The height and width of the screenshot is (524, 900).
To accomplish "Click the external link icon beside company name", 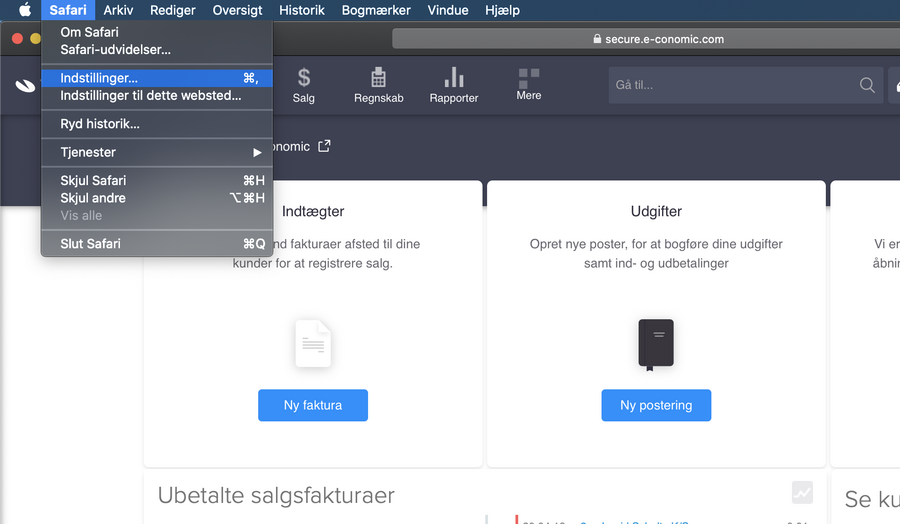I will tap(324, 146).
